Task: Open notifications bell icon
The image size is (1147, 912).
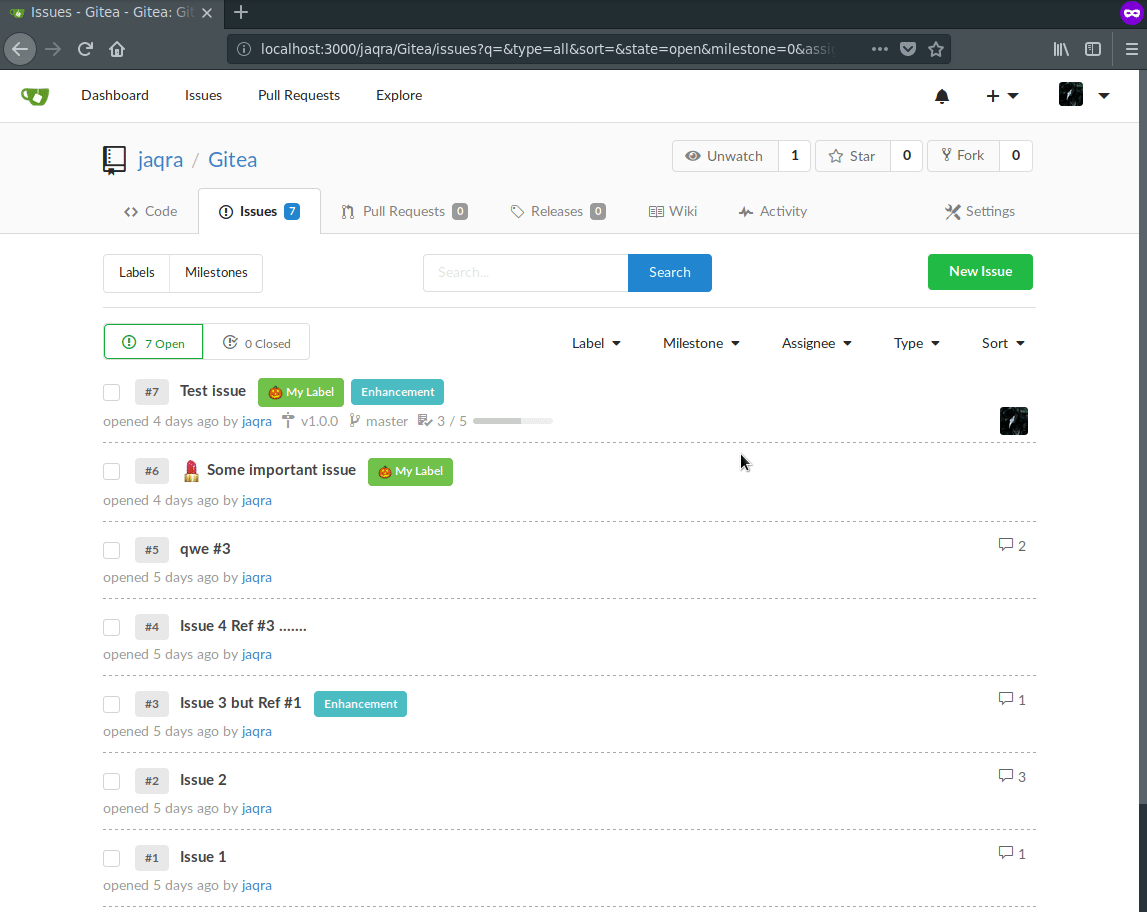Action: 942,96
